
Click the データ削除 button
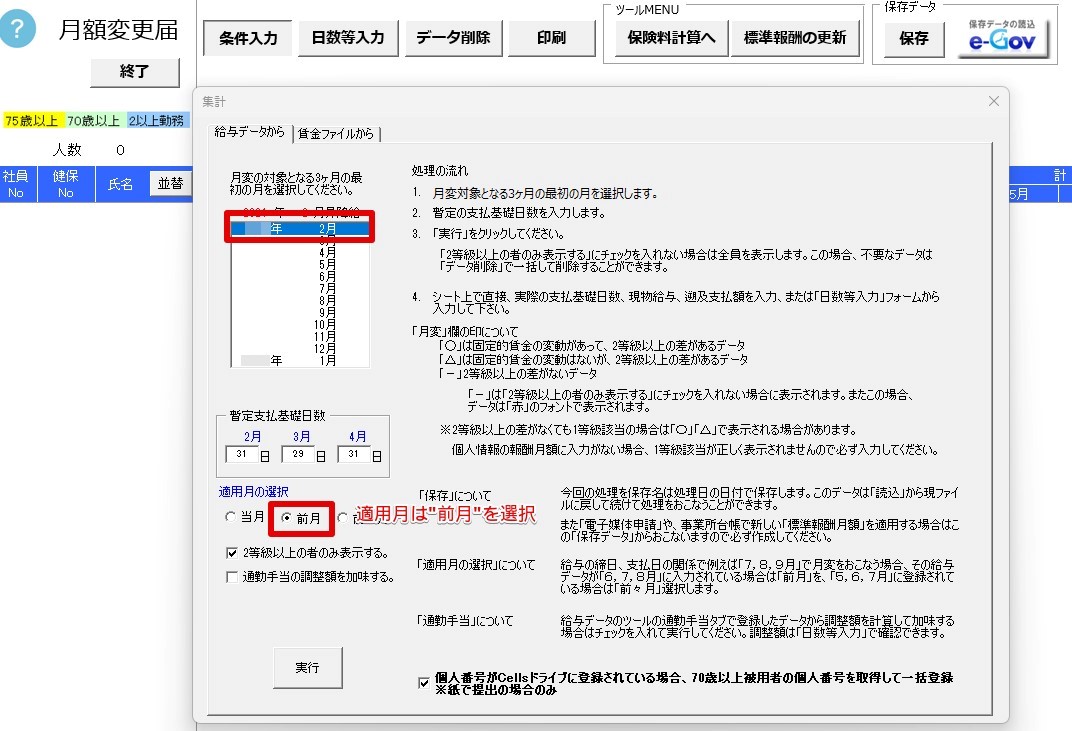coord(453,38)
